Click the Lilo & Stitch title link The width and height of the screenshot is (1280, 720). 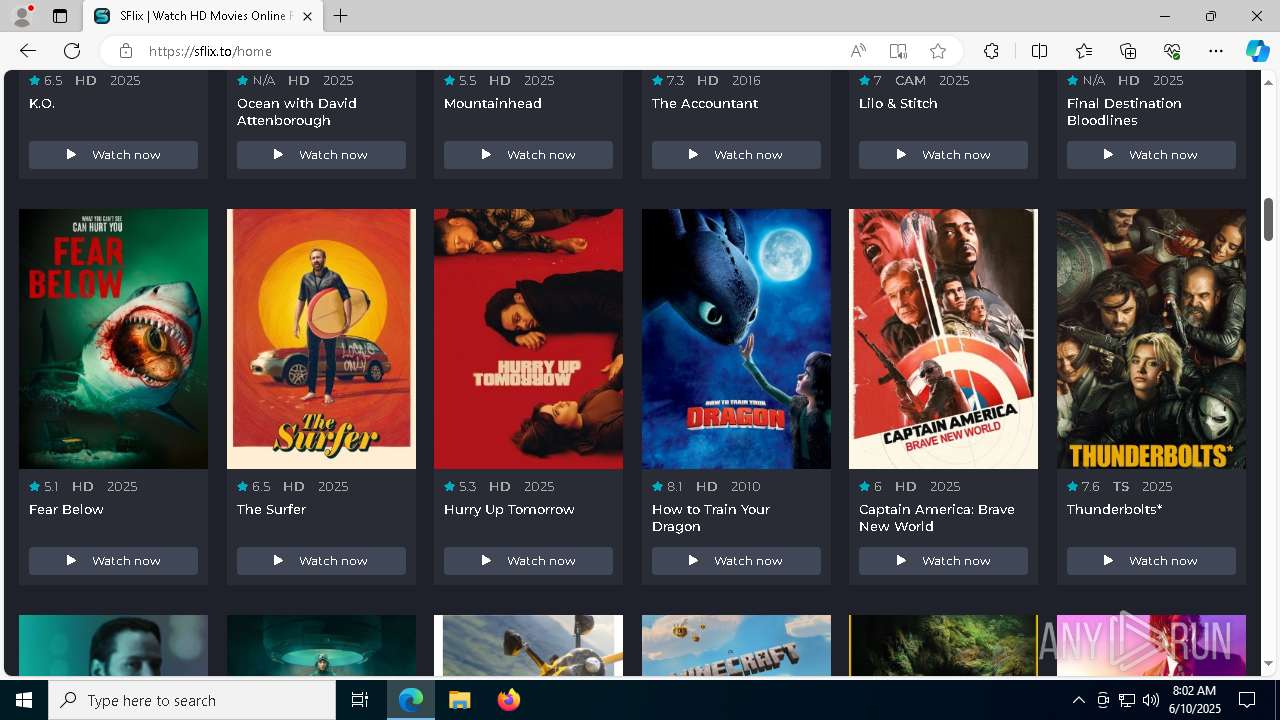pos(898,103)
